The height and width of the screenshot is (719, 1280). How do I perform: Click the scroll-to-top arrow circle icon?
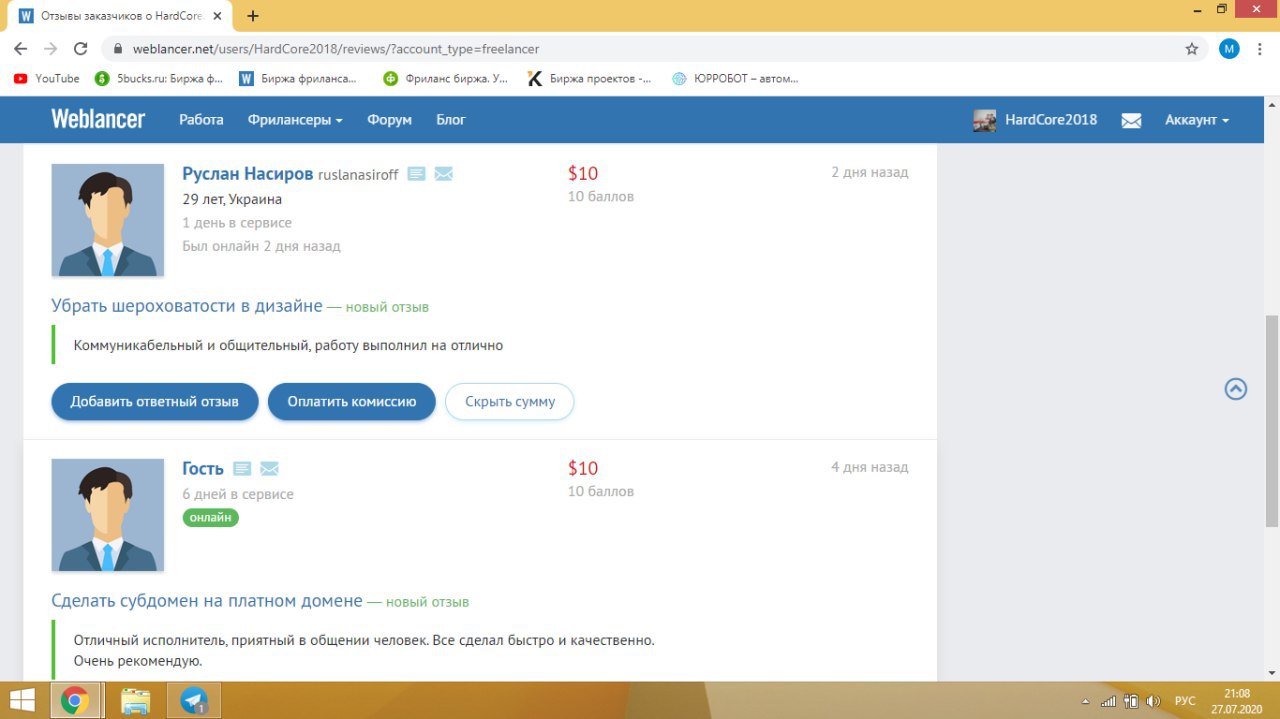click(1236, 389)
